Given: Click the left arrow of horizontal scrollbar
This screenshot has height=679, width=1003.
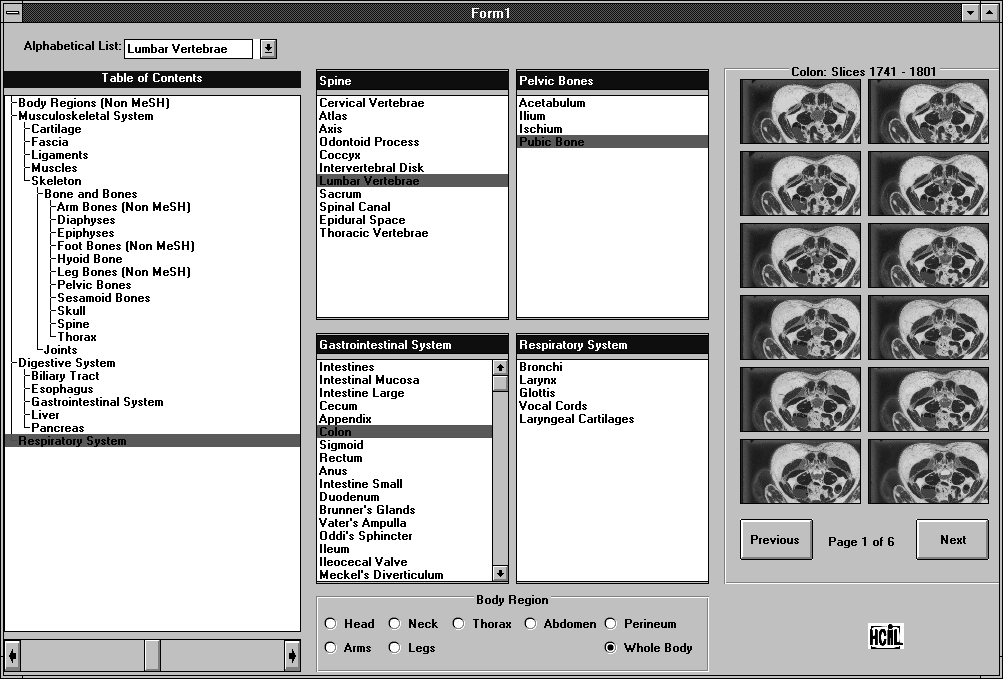Looking at the screenshot, I should pyautogui.click(x=13, y=655).
